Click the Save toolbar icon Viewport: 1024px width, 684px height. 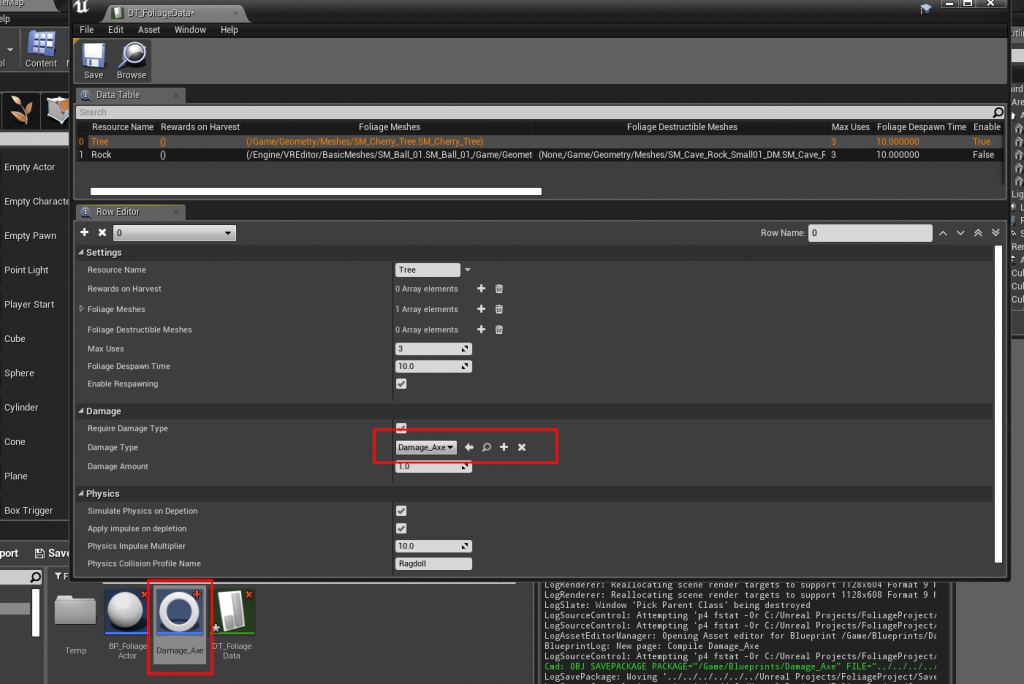93,61
